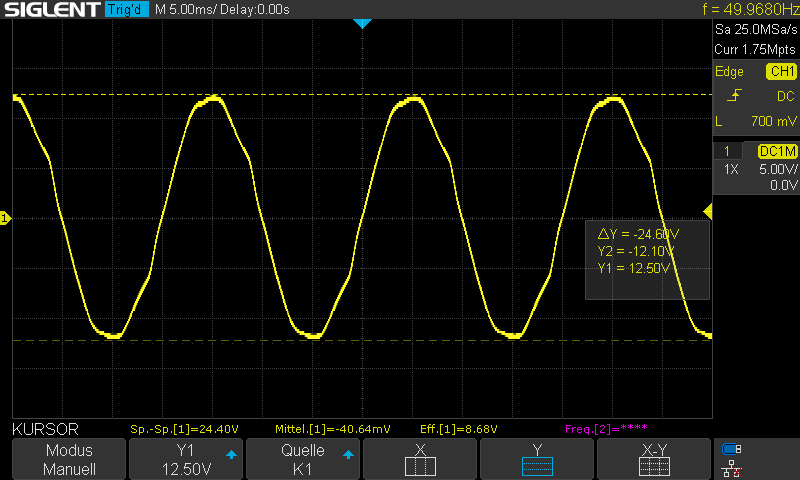Select the Y1 12.50V cursor softkey
The width and height of the screenshot is (800, 480).
(186, 459)
